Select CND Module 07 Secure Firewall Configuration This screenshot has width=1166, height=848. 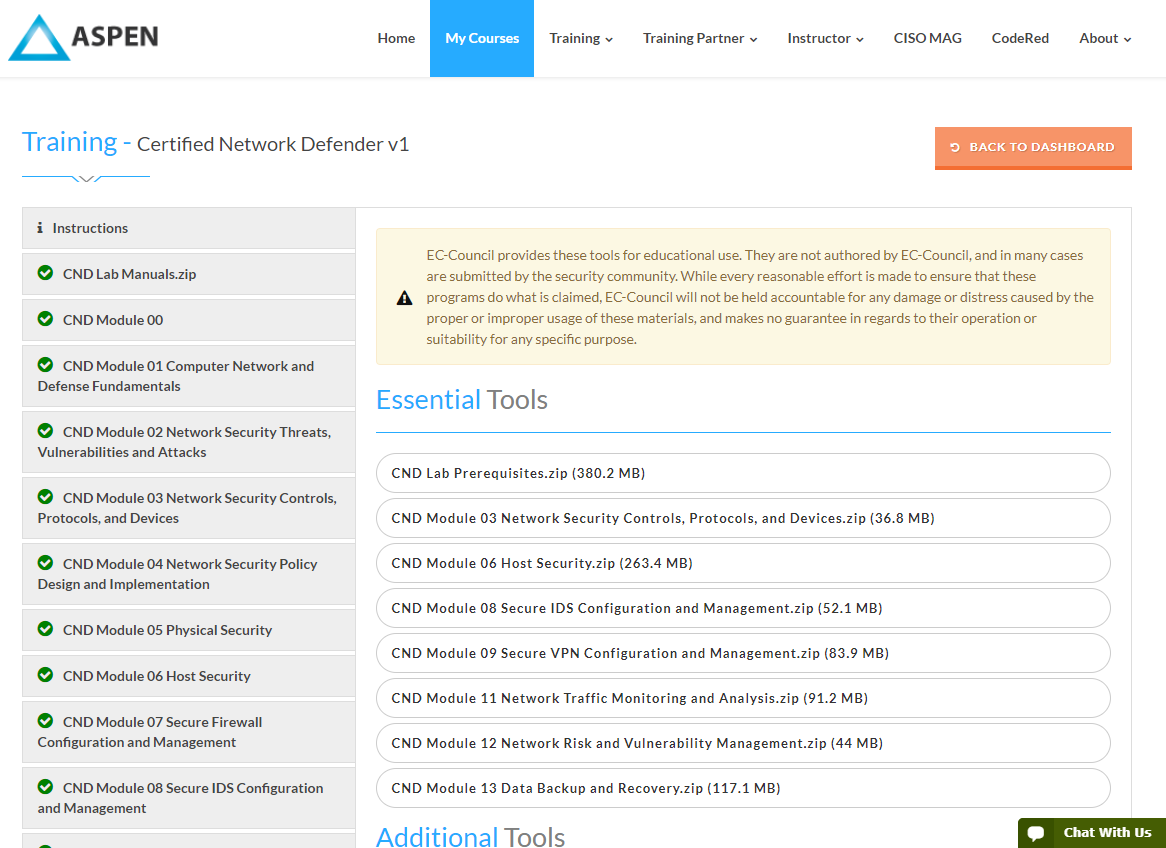pos(189,732)
